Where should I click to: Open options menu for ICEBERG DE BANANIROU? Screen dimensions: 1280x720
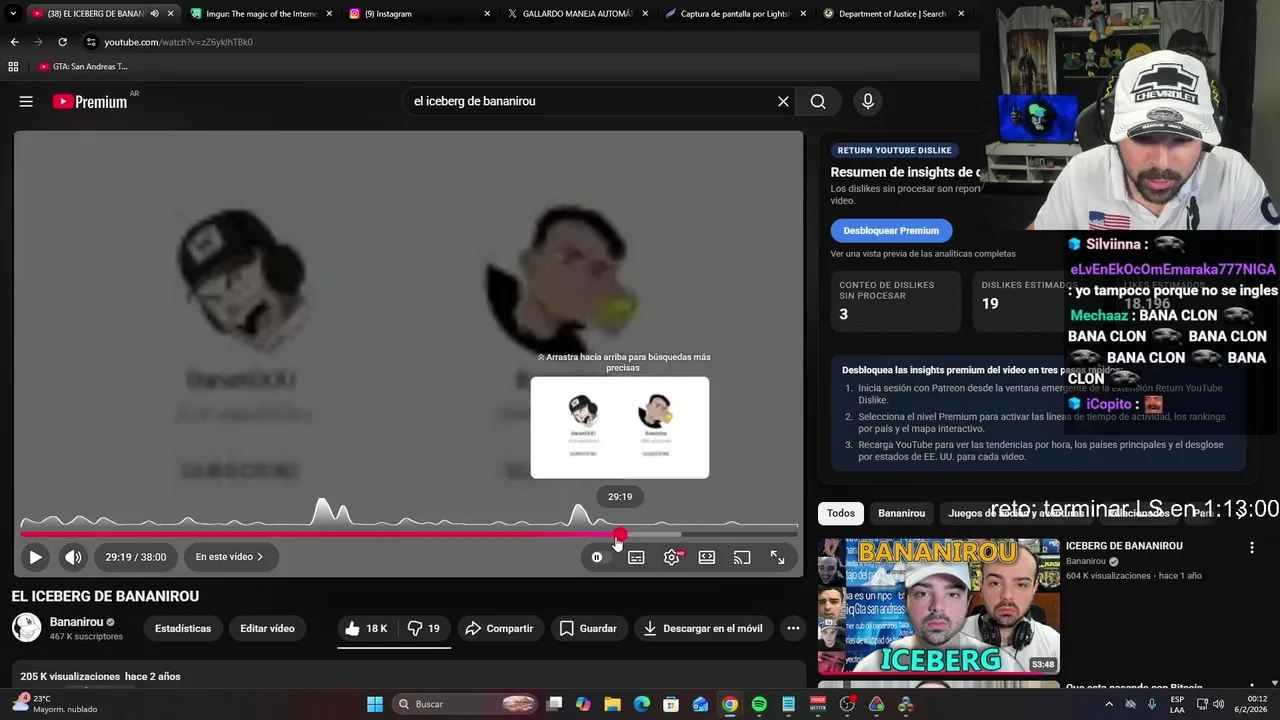(x=1251, y=548)
